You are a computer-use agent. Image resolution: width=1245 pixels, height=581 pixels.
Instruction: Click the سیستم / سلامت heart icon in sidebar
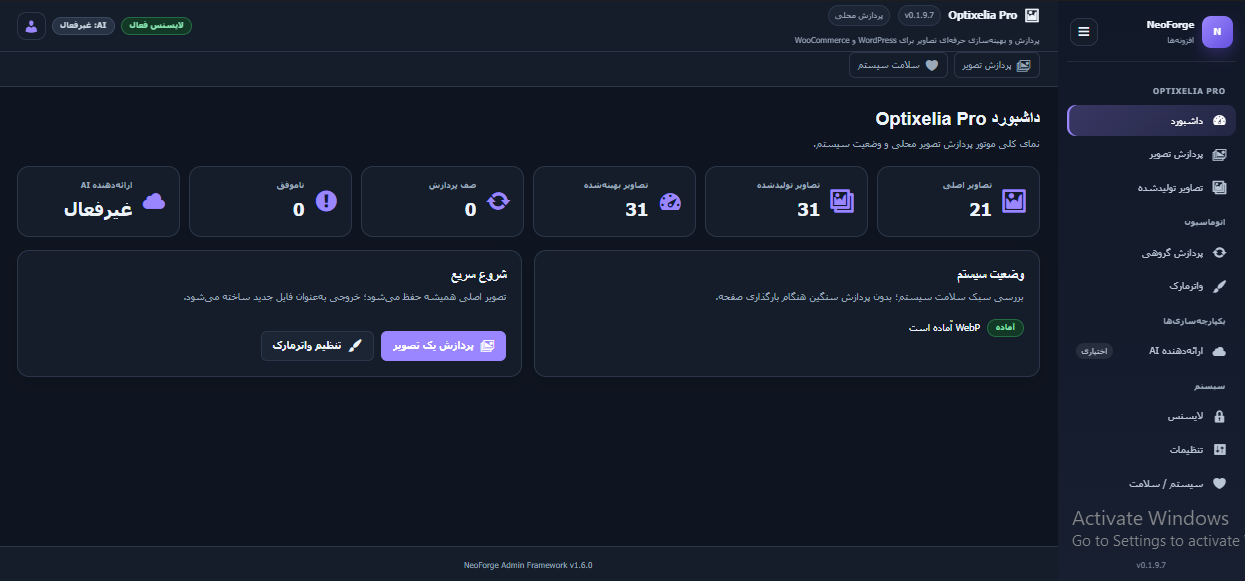pos(1219,483)
